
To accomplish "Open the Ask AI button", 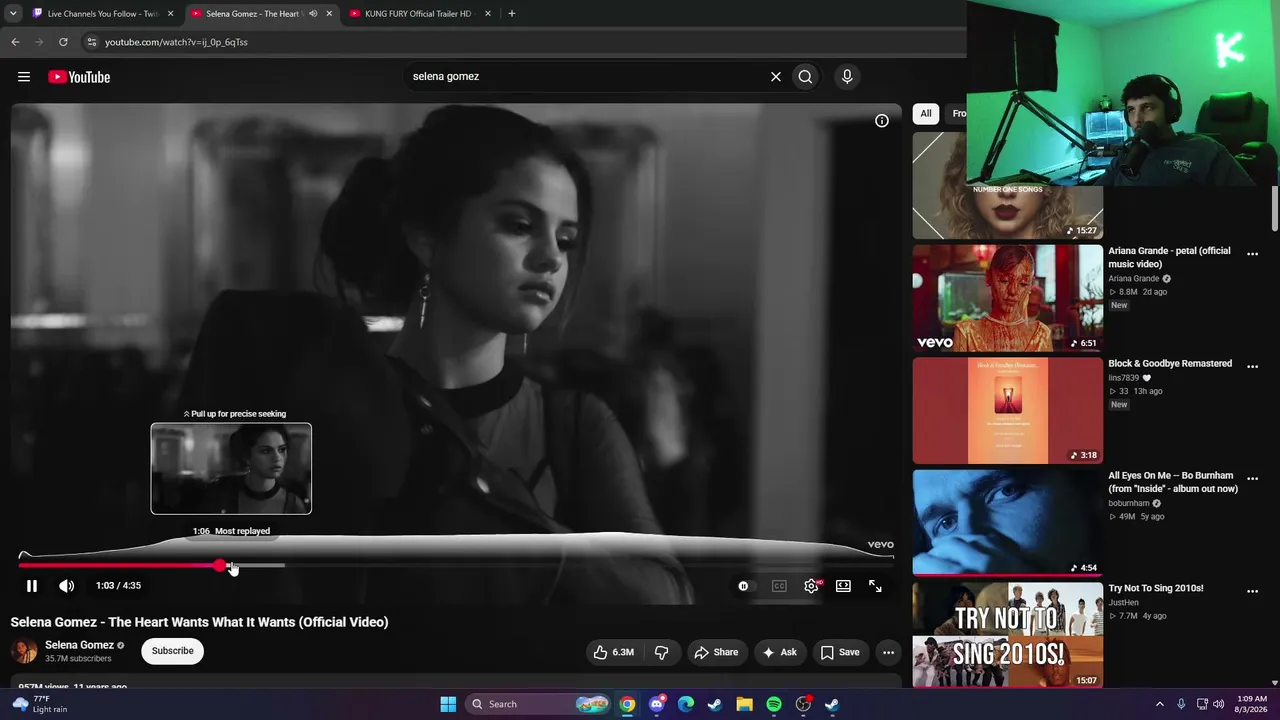I will (779, 652).
